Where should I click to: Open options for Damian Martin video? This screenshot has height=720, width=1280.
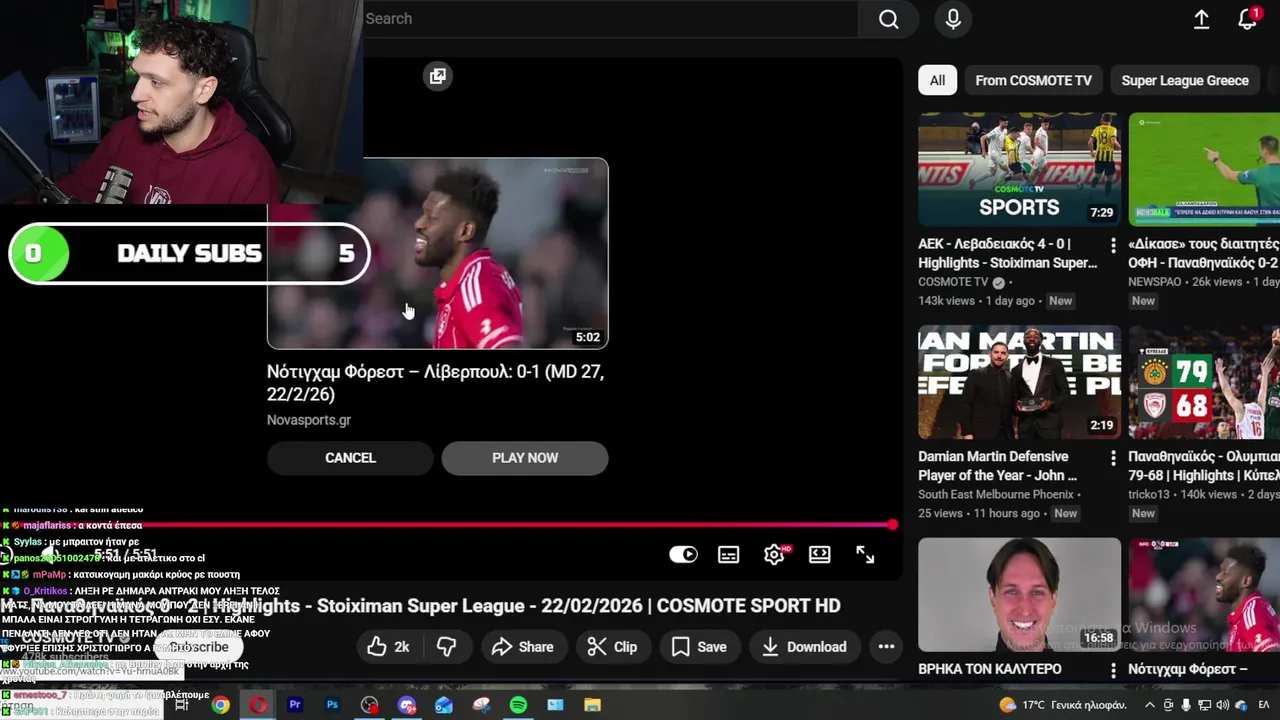1113,458
